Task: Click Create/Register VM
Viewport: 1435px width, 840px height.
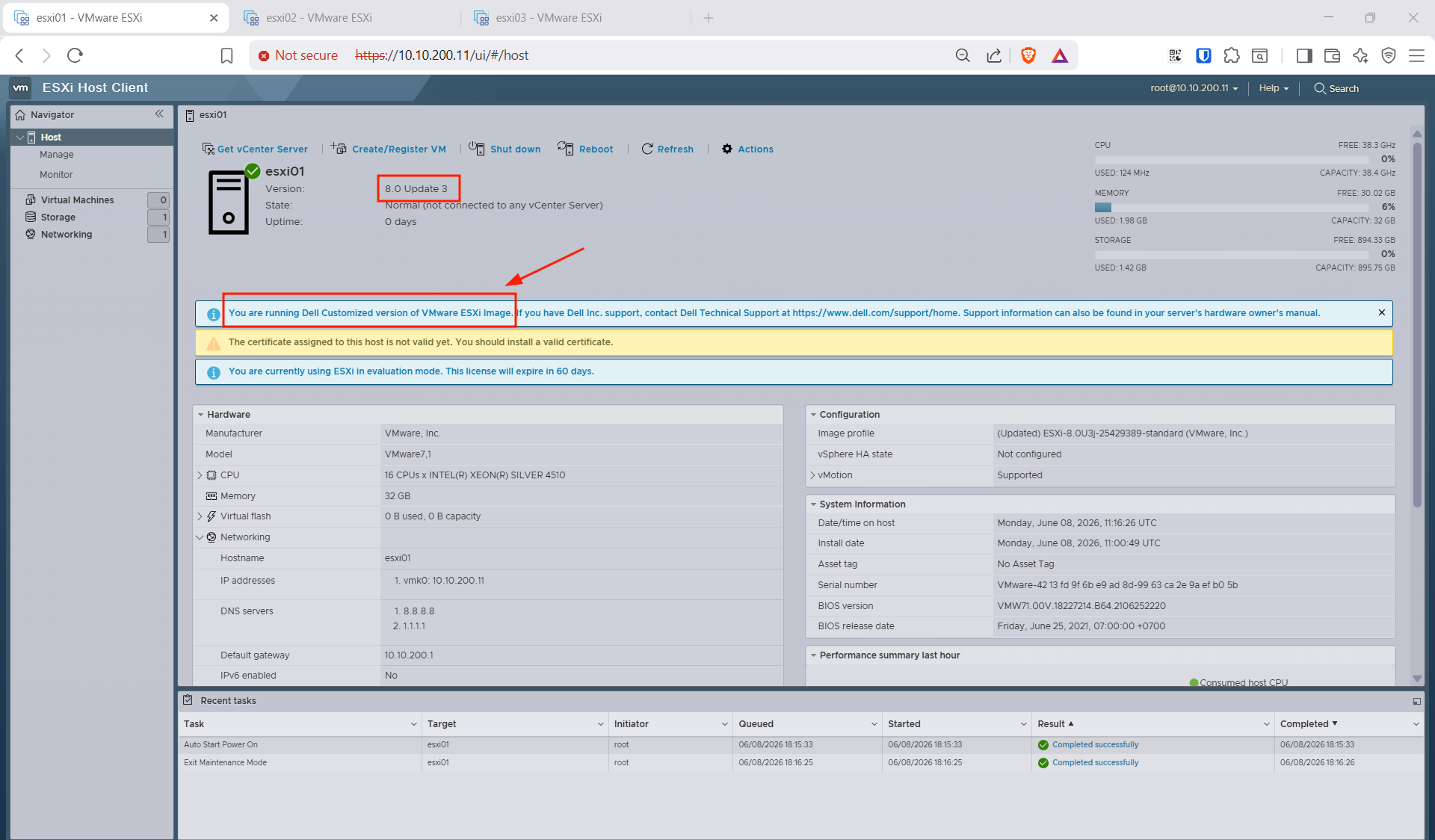Action: point(389,149)
